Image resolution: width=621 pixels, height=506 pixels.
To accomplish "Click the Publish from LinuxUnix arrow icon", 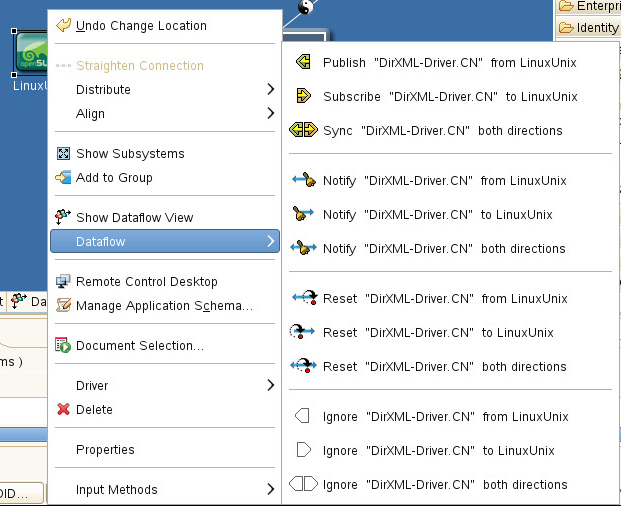I will click(x=303, y=62).
